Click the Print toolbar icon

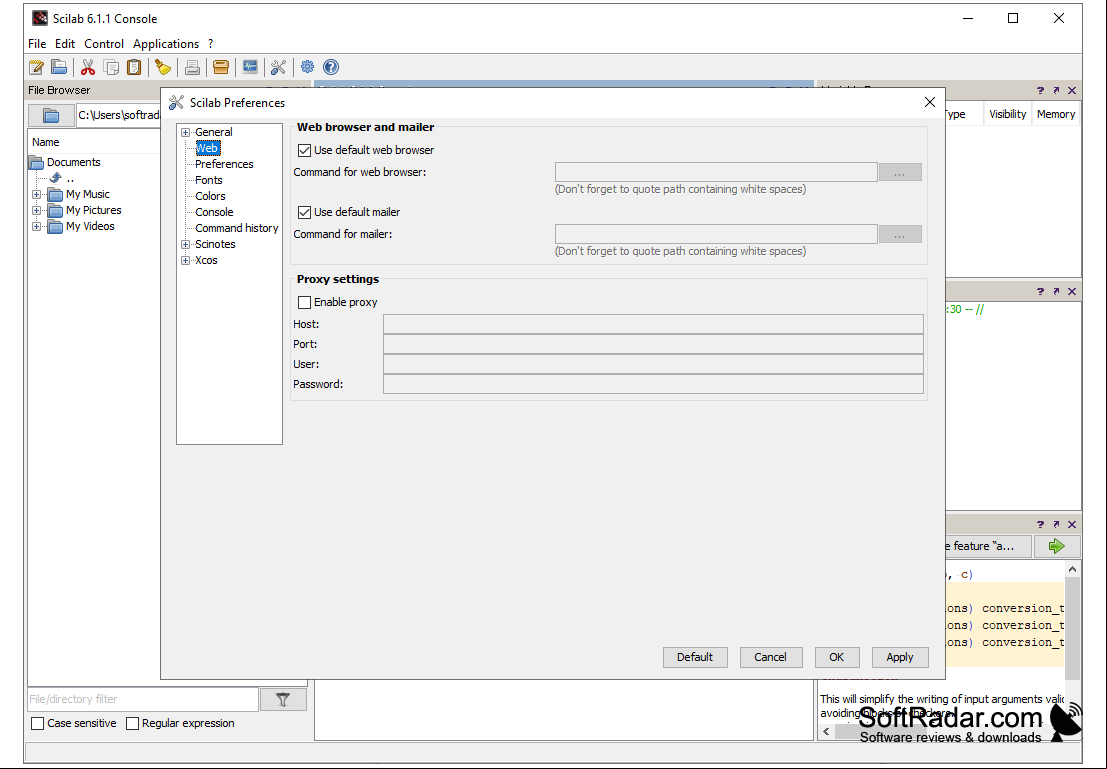192,67
